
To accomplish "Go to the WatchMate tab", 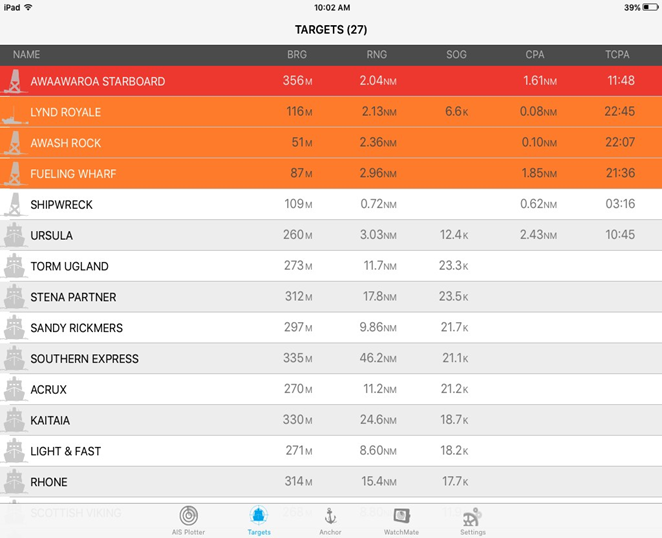I will point(401,521).
